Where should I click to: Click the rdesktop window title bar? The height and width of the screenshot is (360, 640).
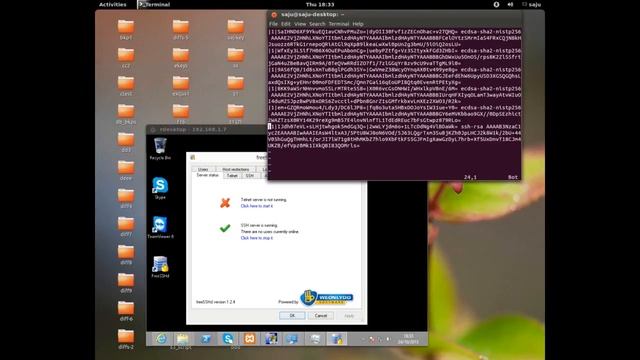[x=207, y=130]
